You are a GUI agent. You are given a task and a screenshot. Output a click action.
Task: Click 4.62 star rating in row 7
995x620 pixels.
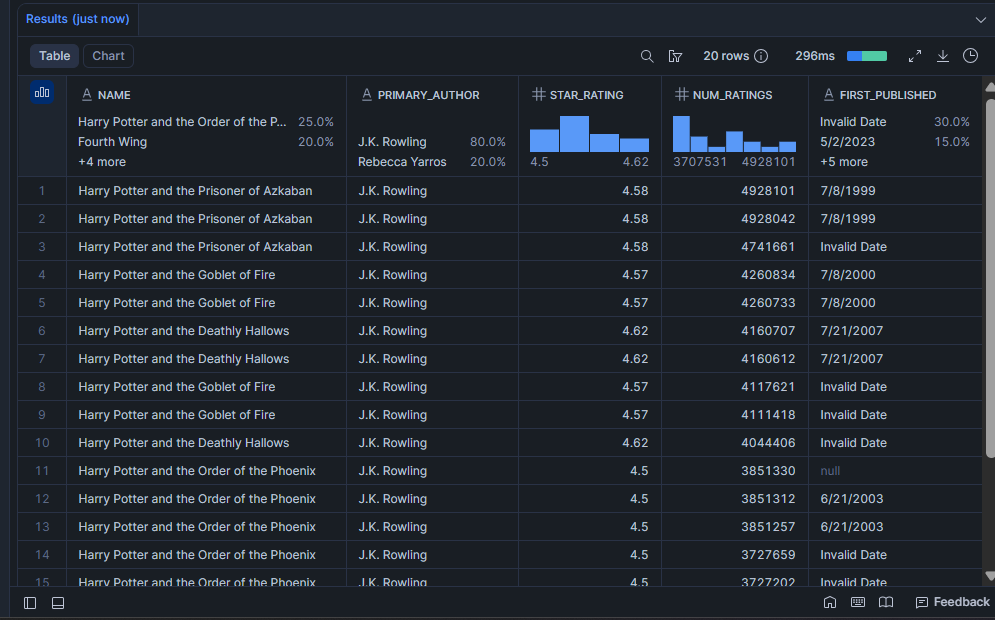pos(590,359)
